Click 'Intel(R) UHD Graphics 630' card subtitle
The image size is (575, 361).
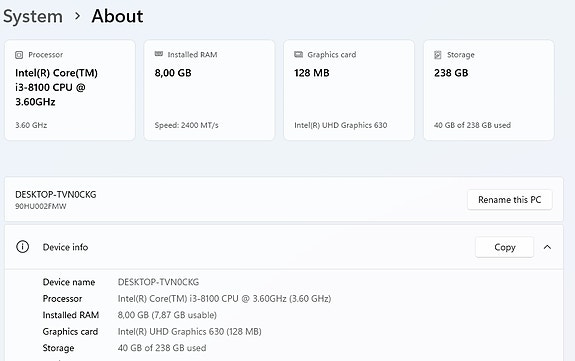click(341, 125)
